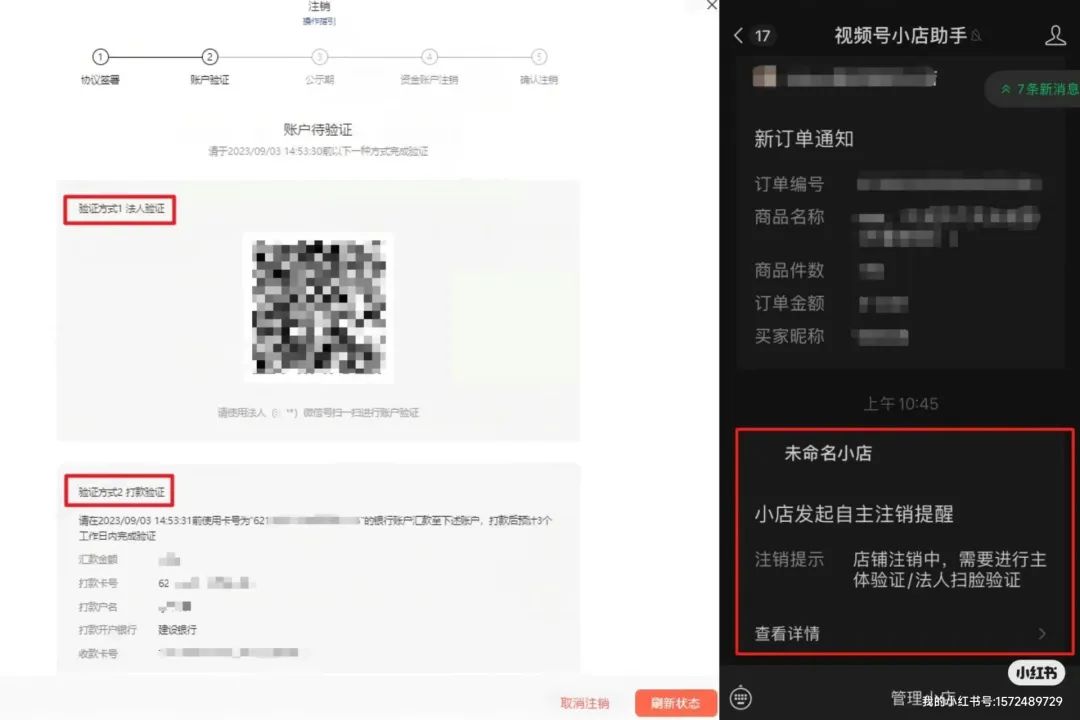This screenshot has height=720, width=1080.
Task: Expand 查看详情 using its right chevron
Action: 1042,633
